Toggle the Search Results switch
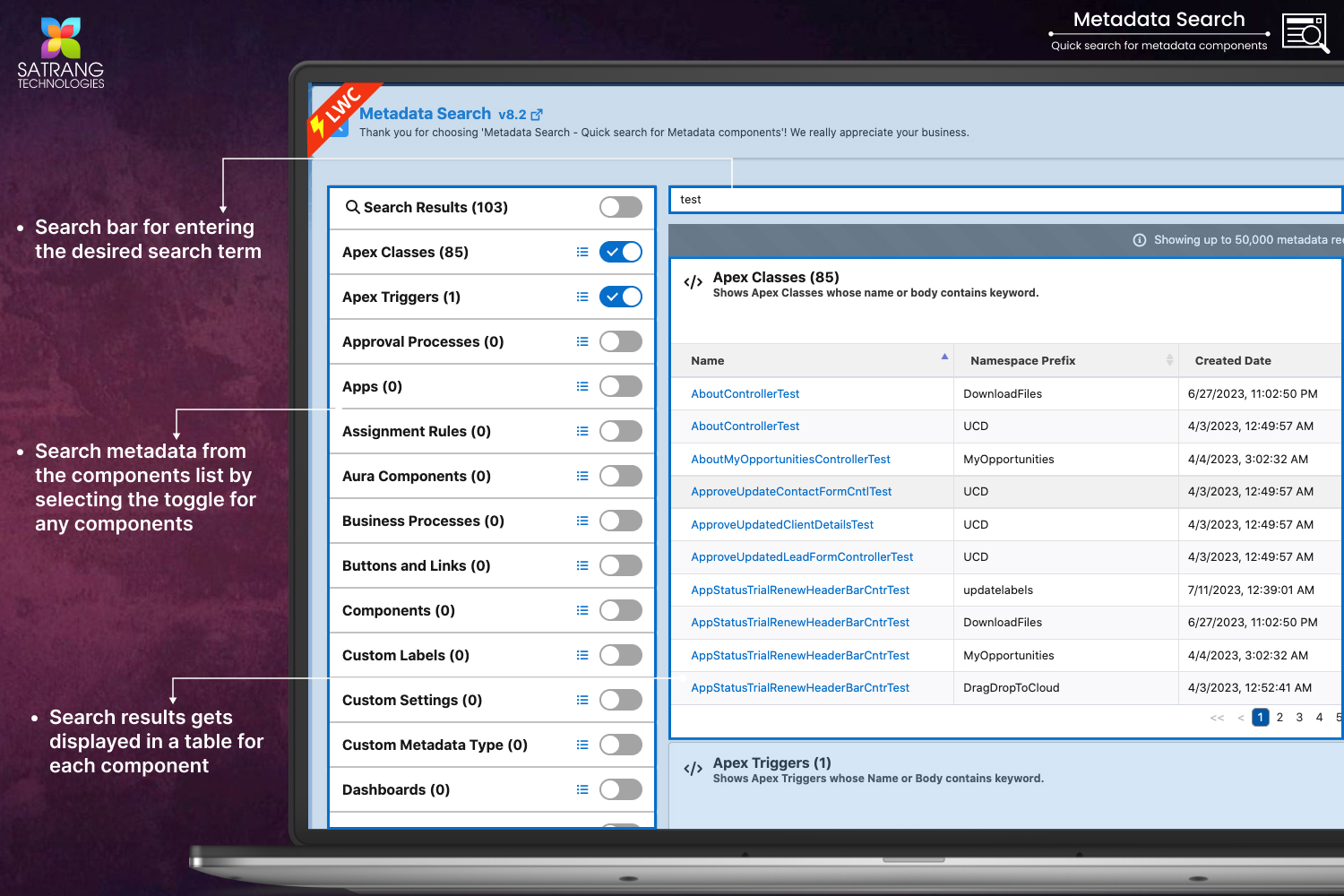 pyautogui.click(x=621, y=207)
